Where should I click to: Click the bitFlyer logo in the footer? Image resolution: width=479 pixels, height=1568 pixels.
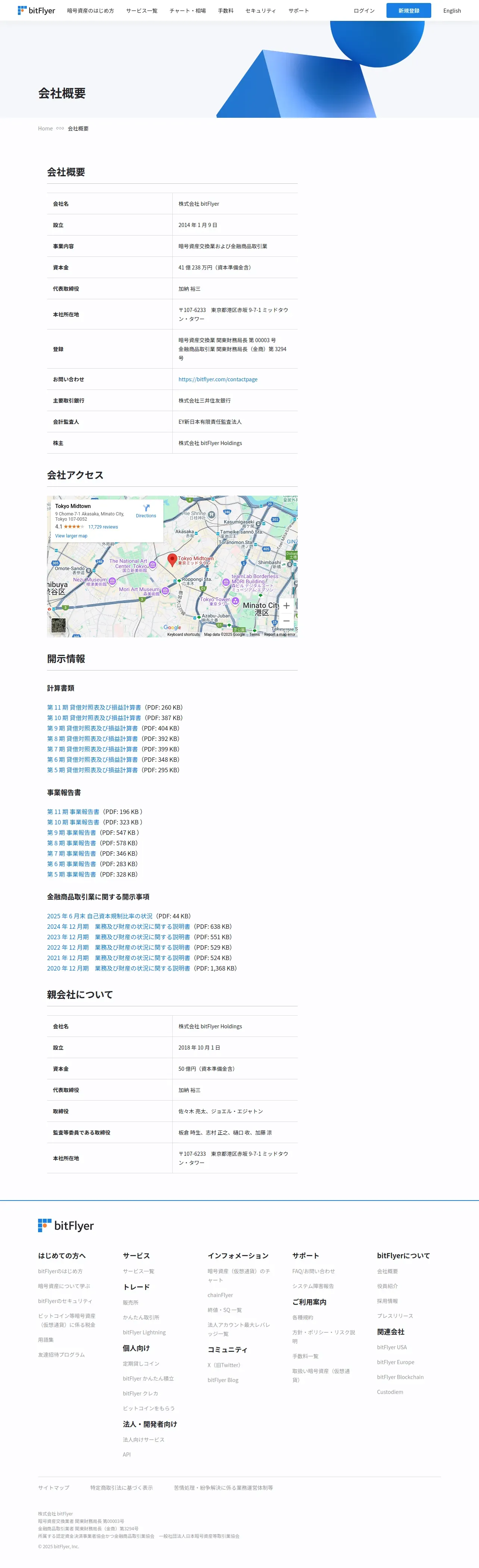(x=66, y=1225)
